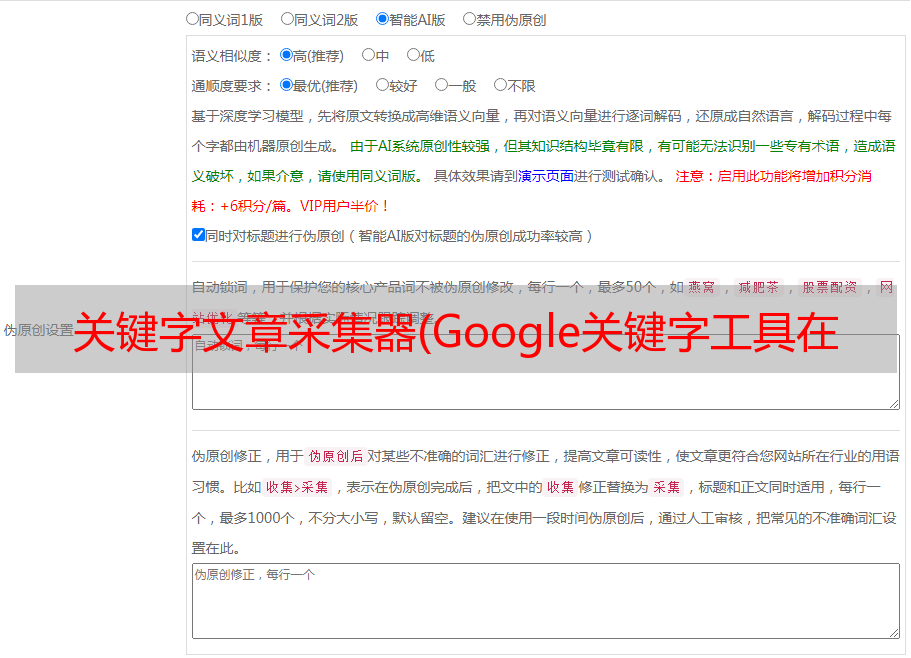Click into the 自动锁词 textarea
The width and height of the screenshot is (911, 658).
[546, 372]
